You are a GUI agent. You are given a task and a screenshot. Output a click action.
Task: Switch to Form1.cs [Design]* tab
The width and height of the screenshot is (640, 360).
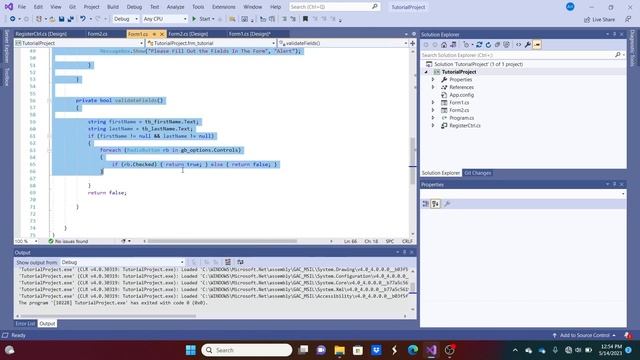point(249,34)
